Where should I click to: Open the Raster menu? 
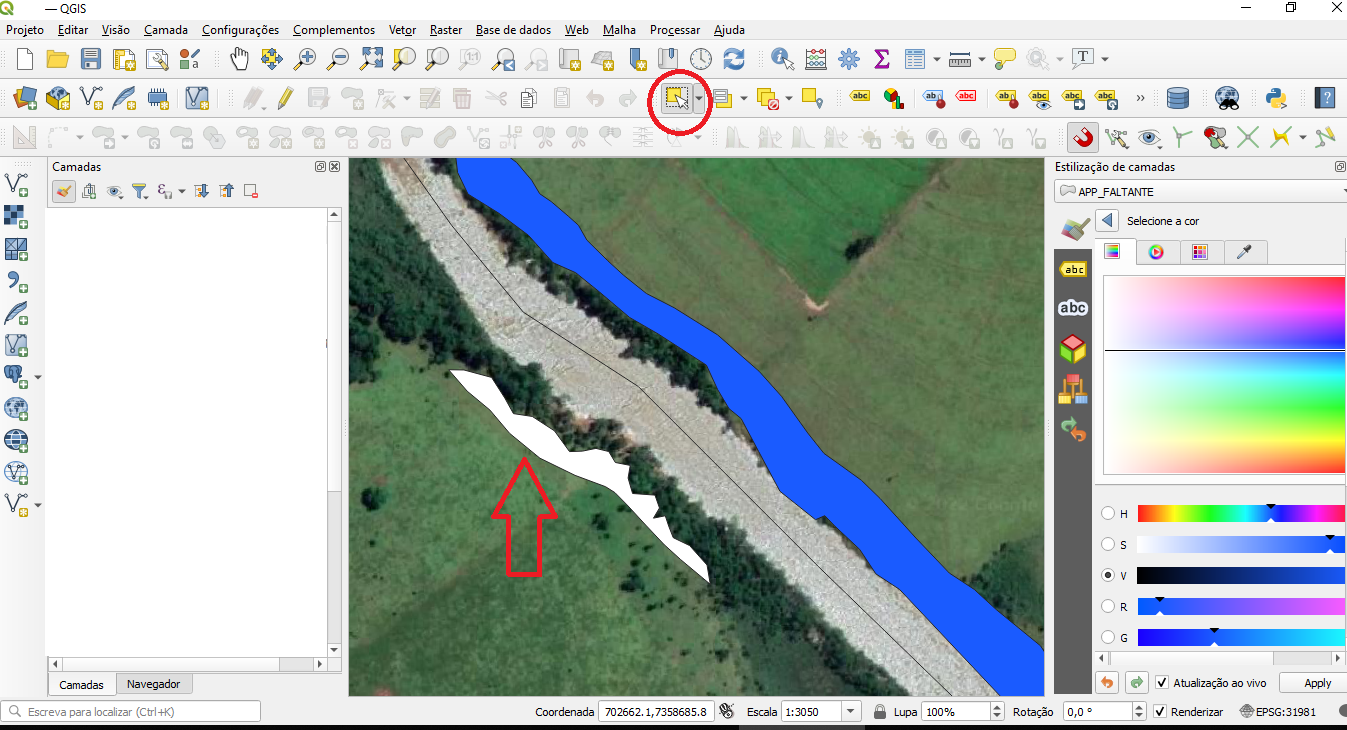tap(446, 30)
